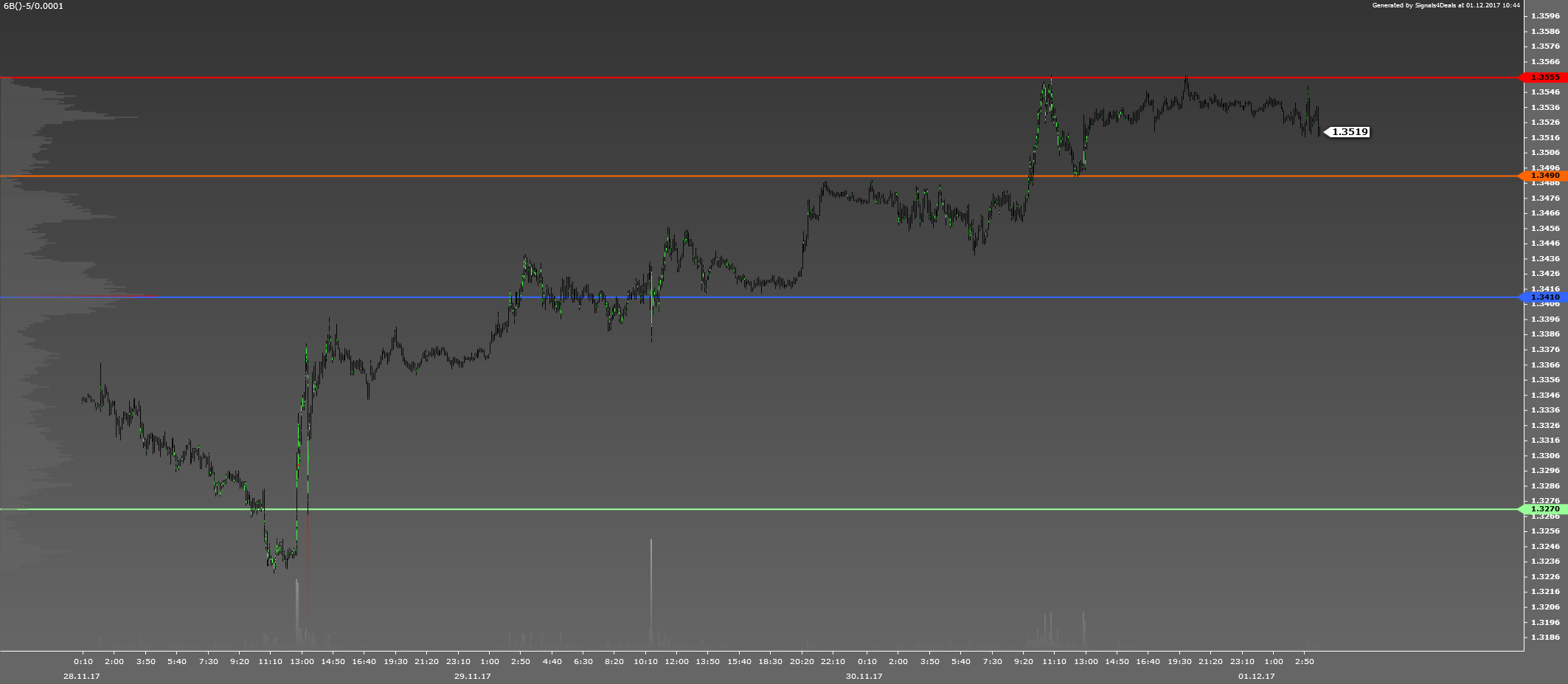Click the 30.11.17 date label
1568x684 pixels.
tap(864, 676)
